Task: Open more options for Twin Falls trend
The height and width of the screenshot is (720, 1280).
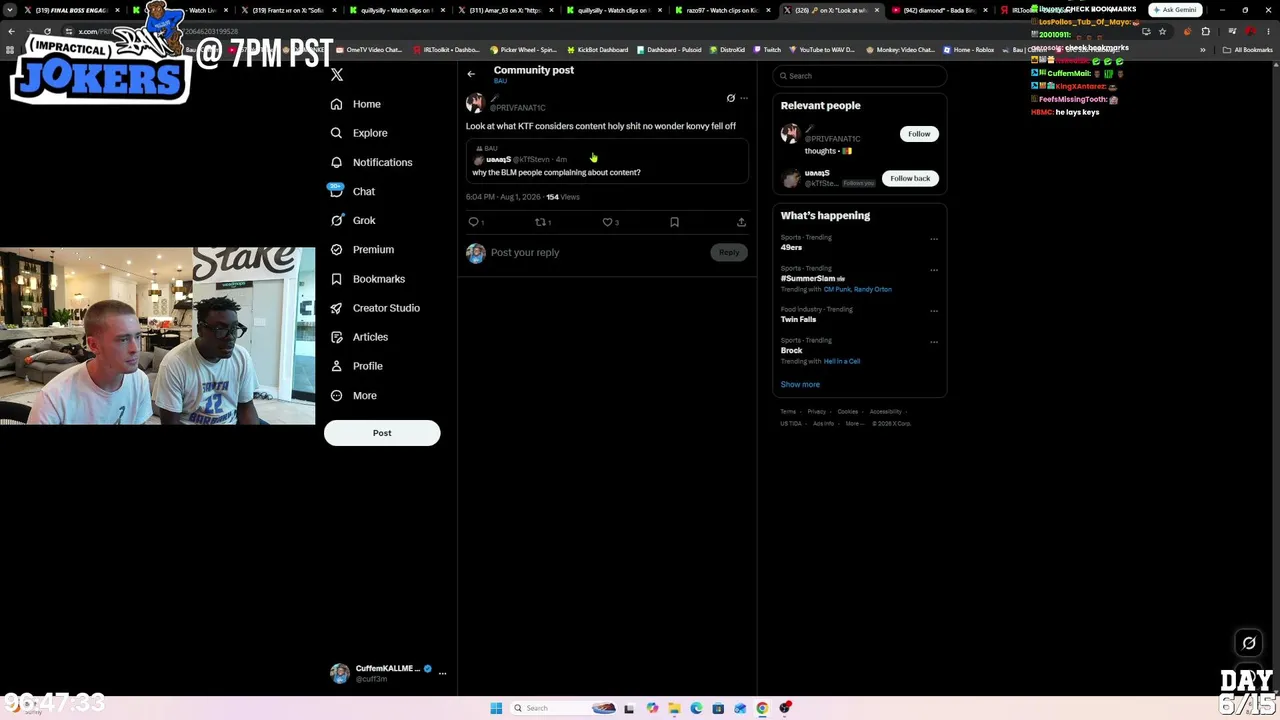Action: coord(934,311)
